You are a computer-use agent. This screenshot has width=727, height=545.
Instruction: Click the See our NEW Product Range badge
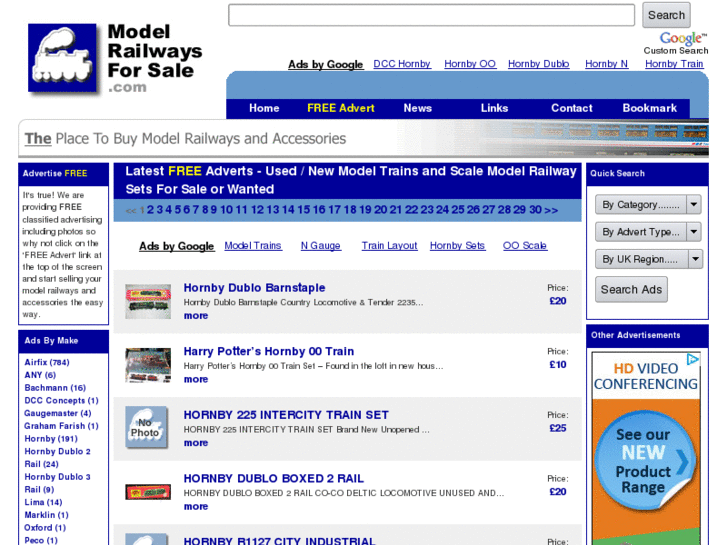644,461
